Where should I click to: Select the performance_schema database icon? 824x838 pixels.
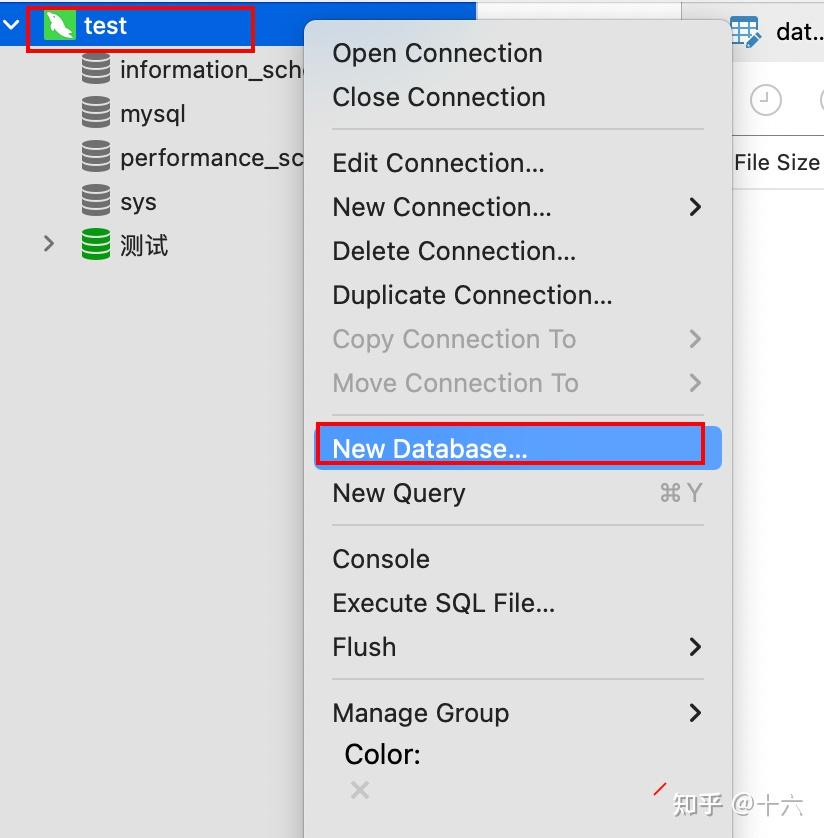(x=96, y=157)
